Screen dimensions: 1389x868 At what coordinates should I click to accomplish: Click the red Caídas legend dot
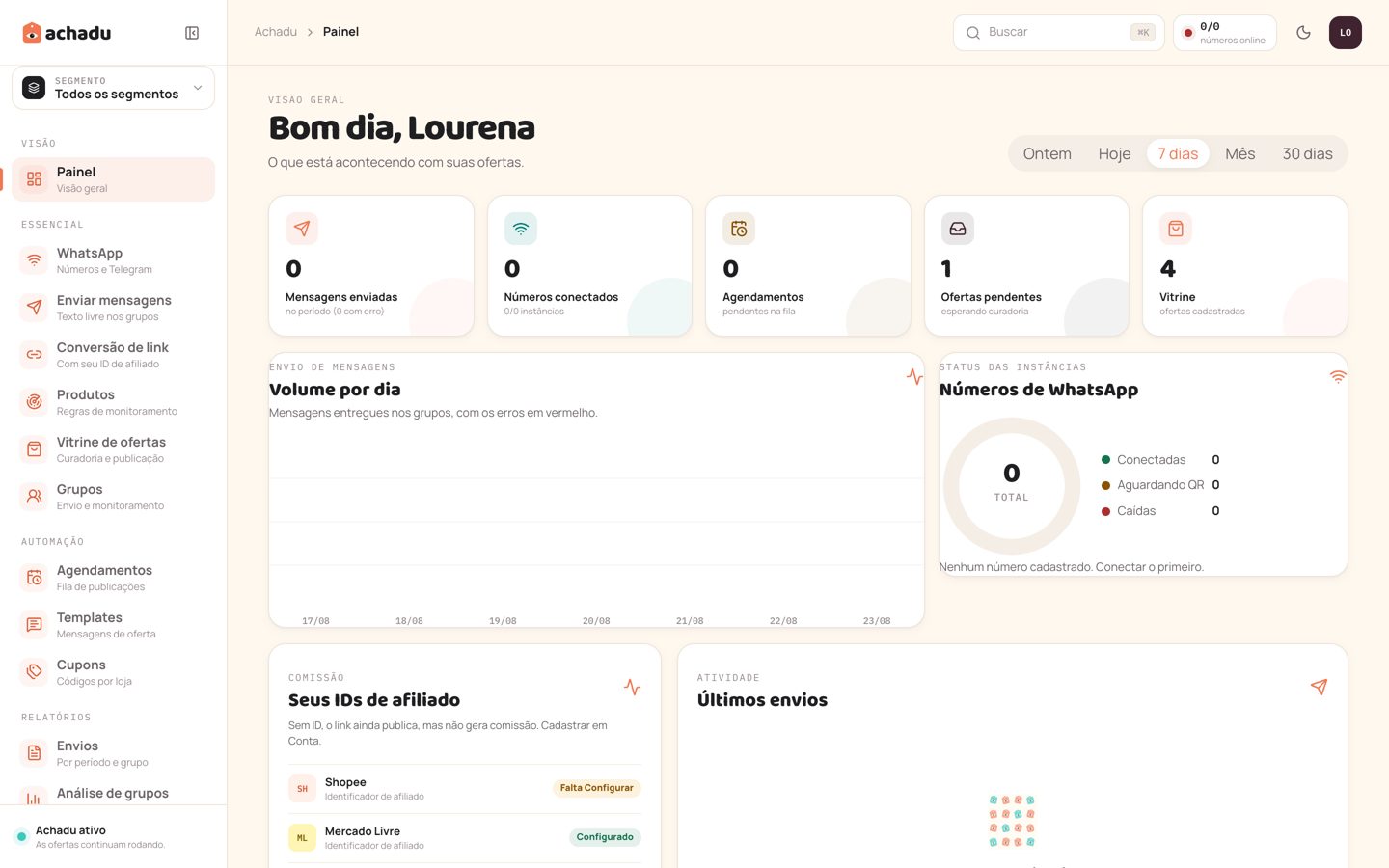coord(1105,511)
